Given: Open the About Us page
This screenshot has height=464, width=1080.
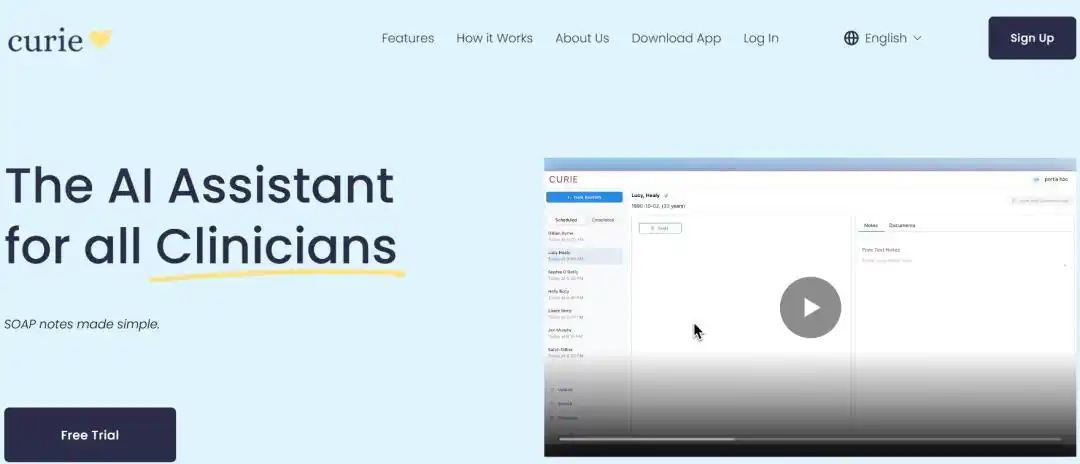Looking at the screenshot, I should 582,38.
